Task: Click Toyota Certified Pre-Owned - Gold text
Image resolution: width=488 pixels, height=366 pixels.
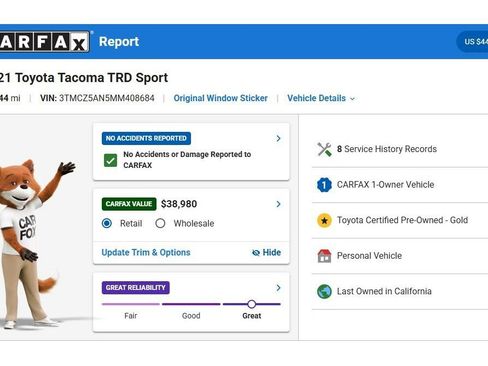Action: tap(402, 220)
